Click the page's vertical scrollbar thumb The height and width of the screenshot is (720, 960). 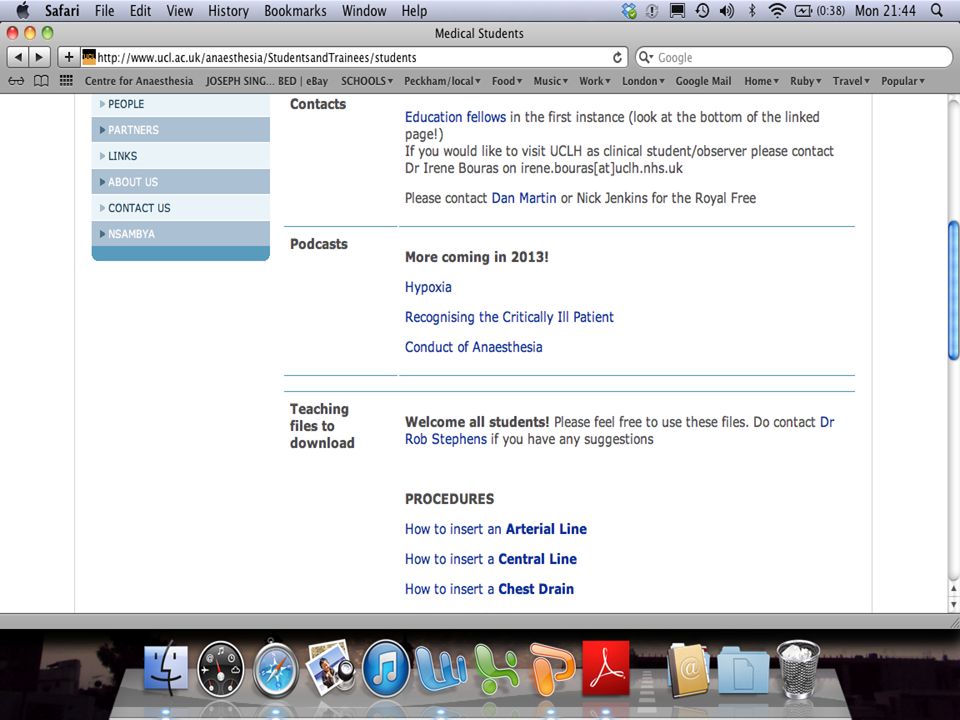pos(953,291)
